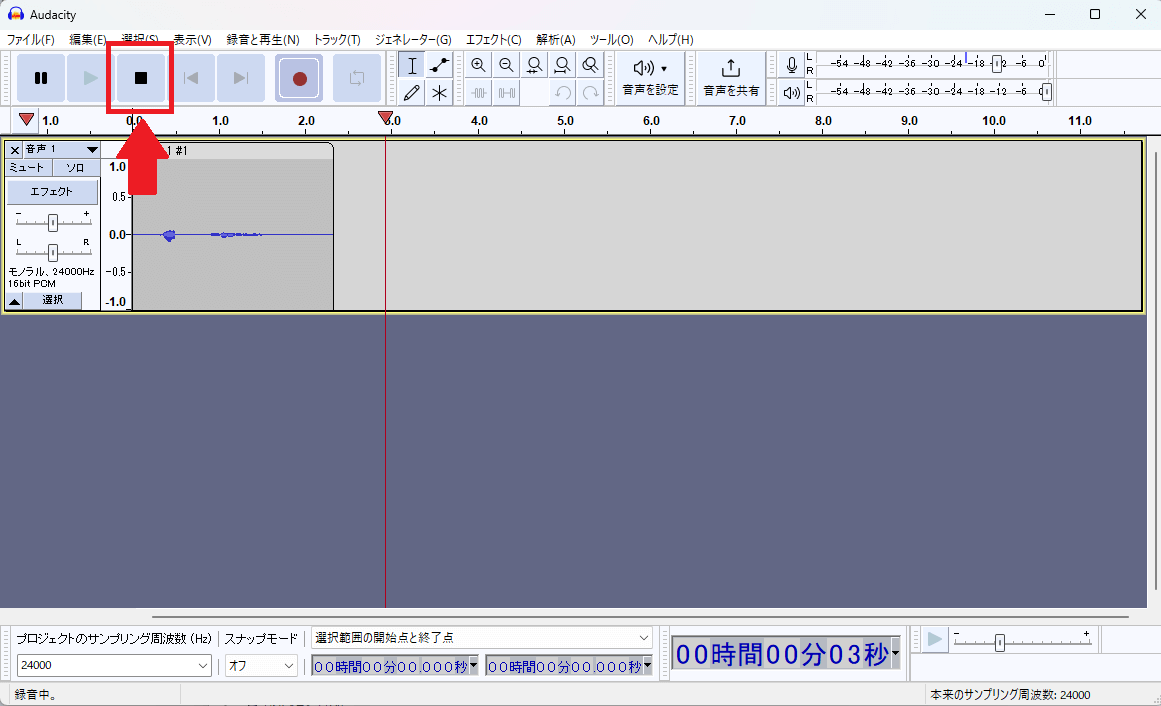This screenshot has width=1161, height=706.
Task: Toggle the ミュート button on the track
Action: pos(27,168)
